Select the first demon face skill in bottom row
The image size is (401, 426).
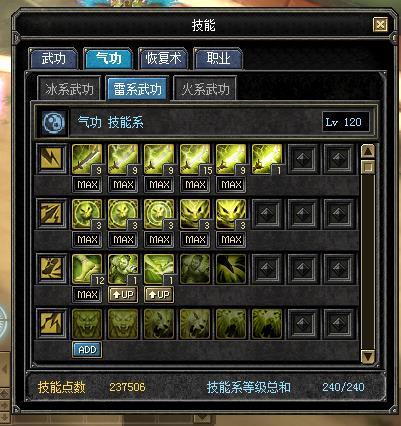pos(87,324)
